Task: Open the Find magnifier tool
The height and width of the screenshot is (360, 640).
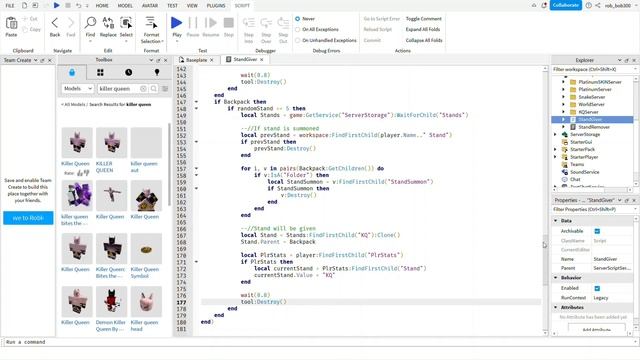Action: tap(90, 23)
